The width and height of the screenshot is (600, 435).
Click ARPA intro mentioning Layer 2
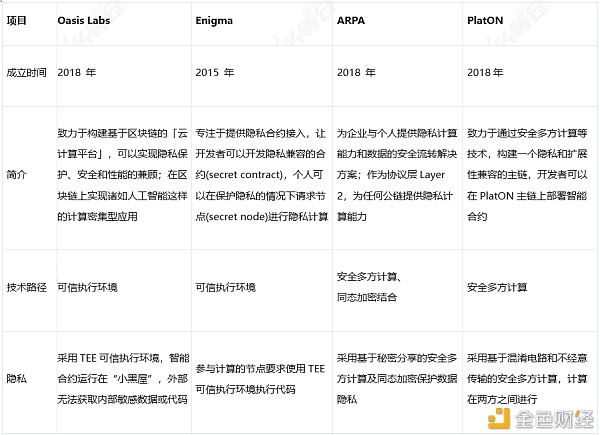click(397, 175)
